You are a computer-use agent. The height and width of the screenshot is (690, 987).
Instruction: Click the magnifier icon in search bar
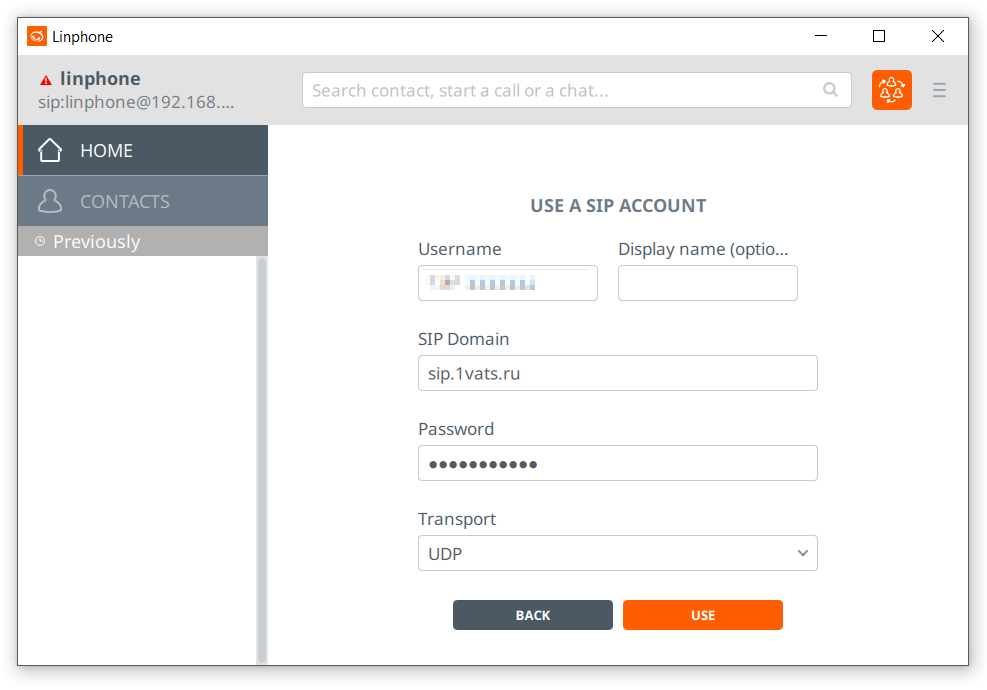click(x=830, y=90)
